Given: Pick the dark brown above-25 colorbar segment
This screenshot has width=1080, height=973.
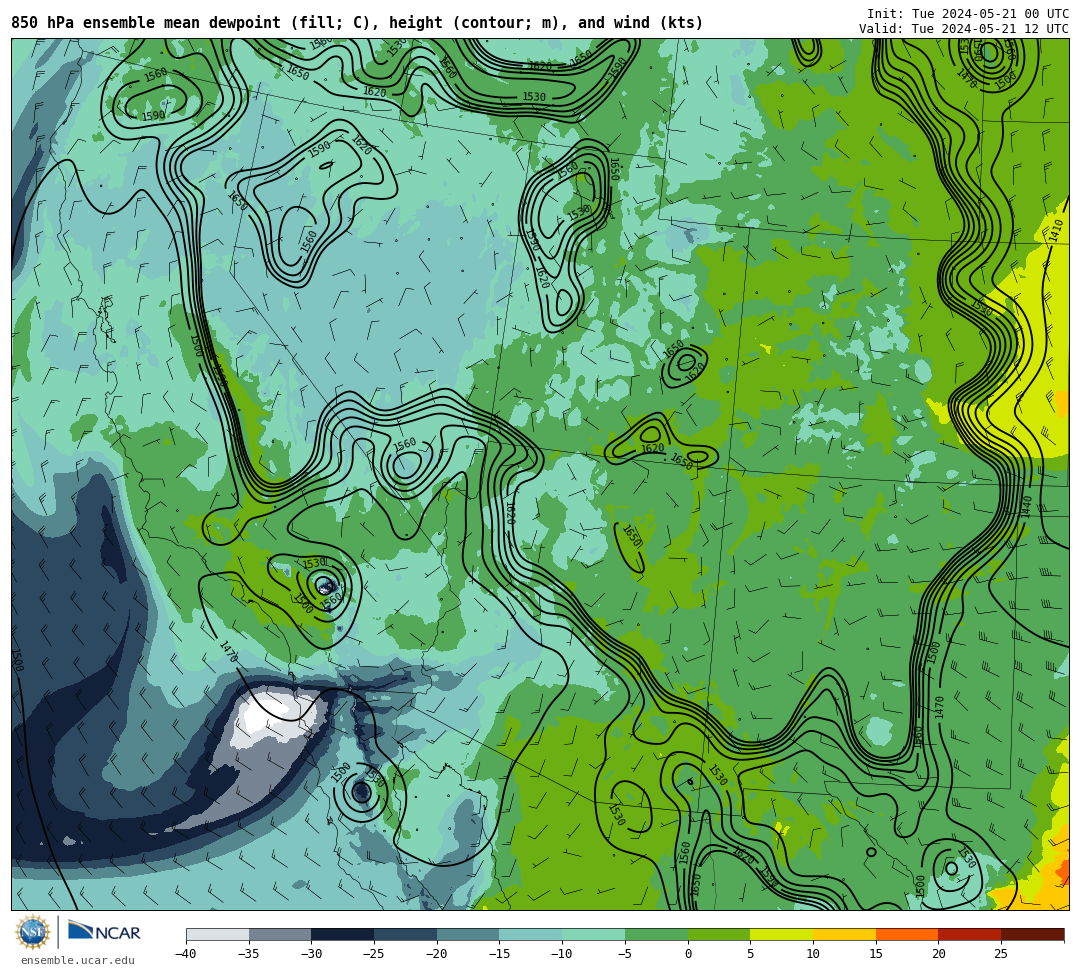Looking at the screenshot, I should coord(1032,935).
